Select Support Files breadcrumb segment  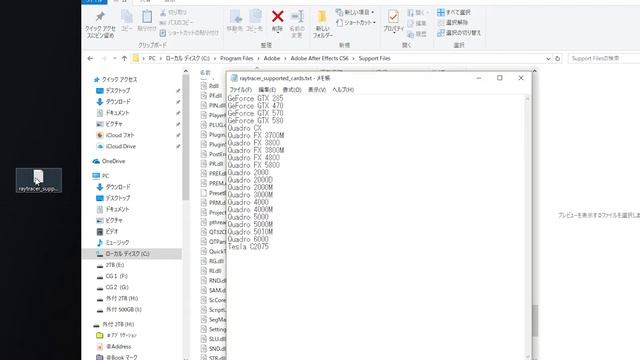pyautogui.click(x=374, y=58)
